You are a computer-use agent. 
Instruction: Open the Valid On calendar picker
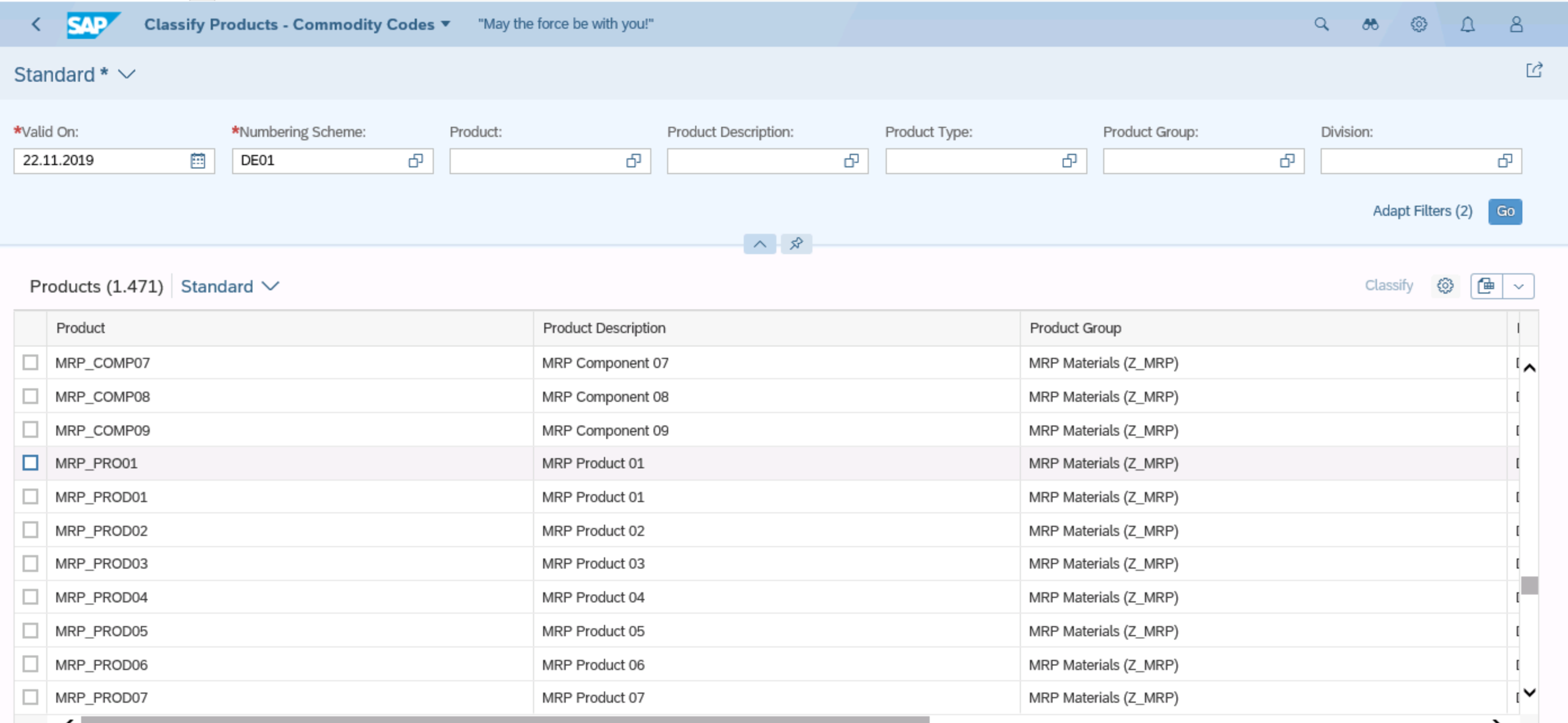198,161
